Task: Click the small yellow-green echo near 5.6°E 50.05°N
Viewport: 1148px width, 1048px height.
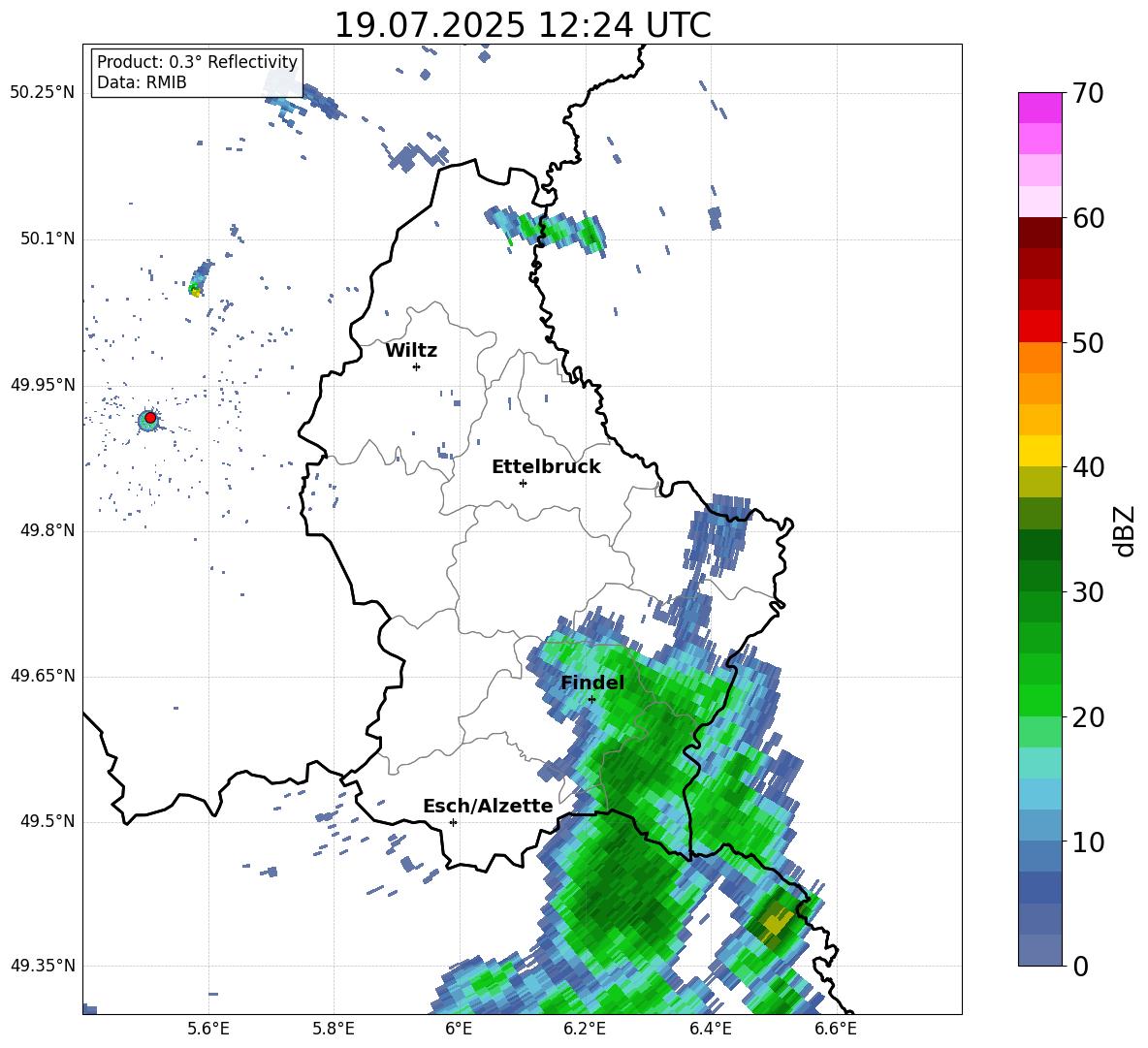Action: click(x=195, y=290)
